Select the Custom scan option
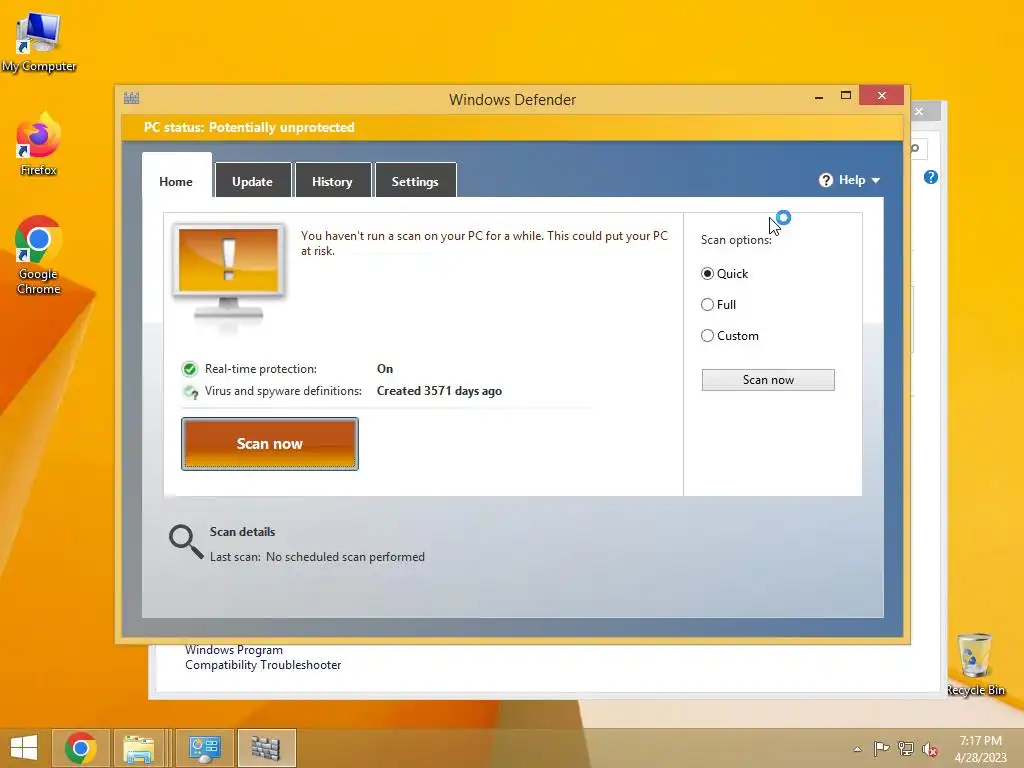Viewport: 1024px width, 768px height. (730, 336)
